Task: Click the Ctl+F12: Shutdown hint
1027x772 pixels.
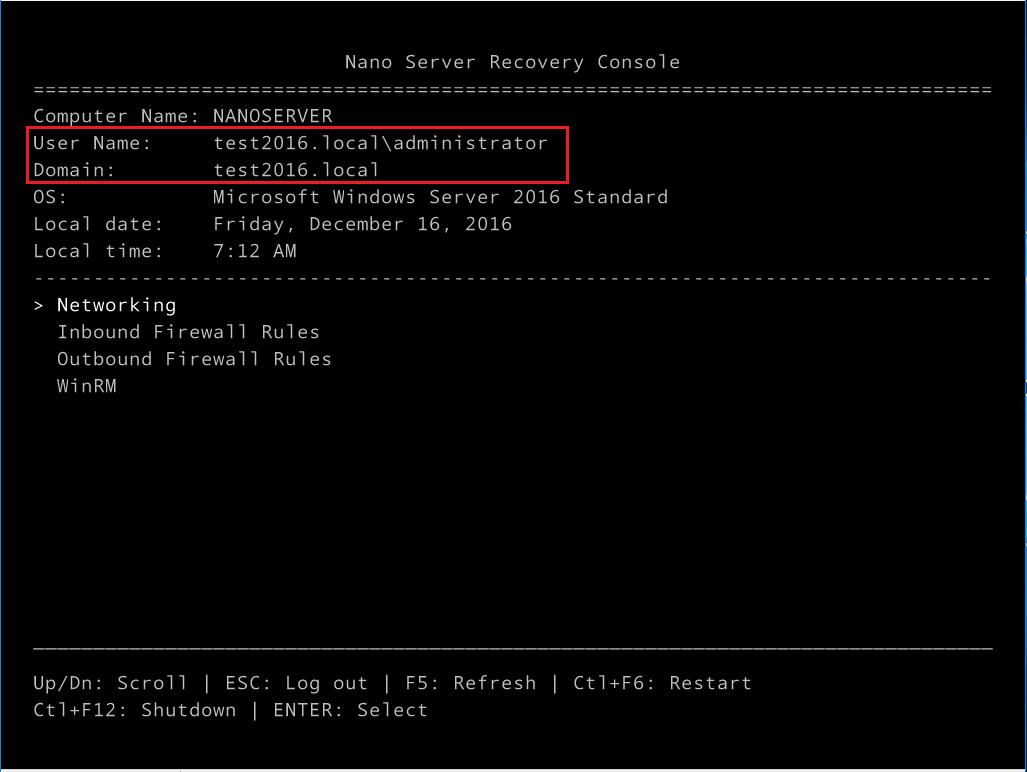Action: tap(135, 710)
